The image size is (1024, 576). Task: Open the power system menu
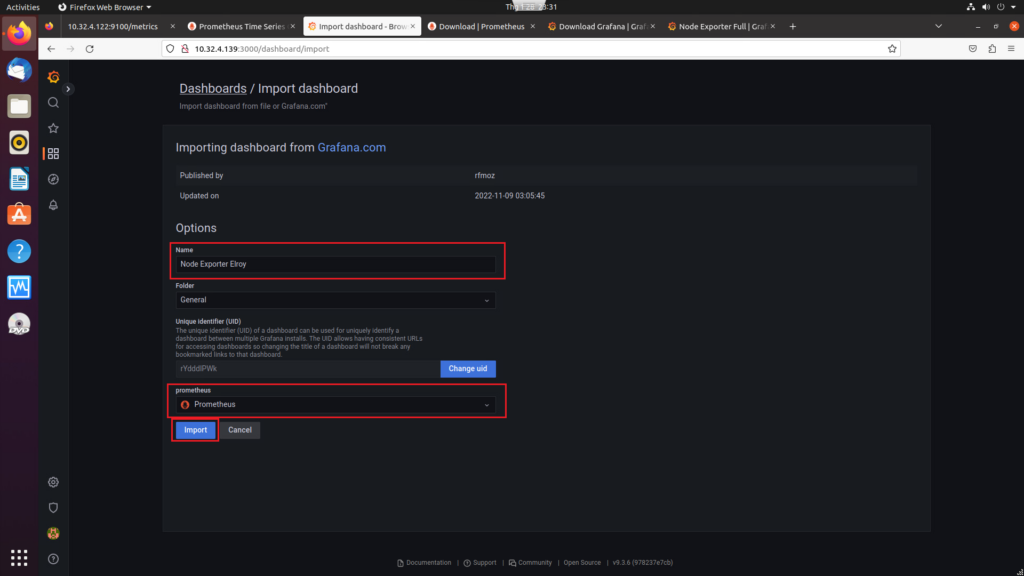coord(1001,7)
